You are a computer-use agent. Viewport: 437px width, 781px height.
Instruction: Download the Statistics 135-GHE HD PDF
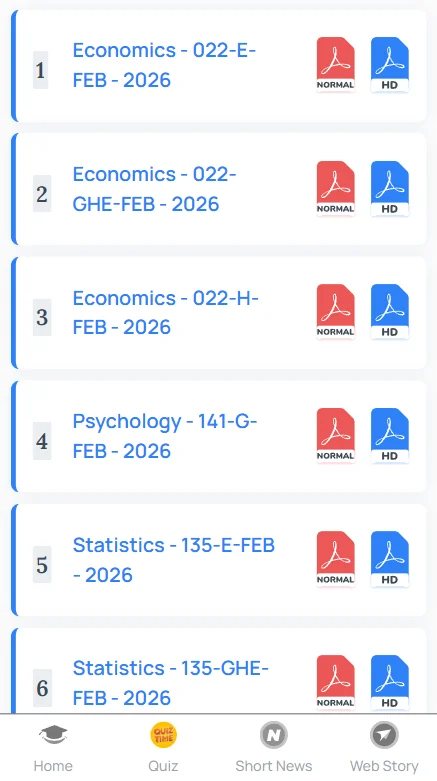pos(390,683)
